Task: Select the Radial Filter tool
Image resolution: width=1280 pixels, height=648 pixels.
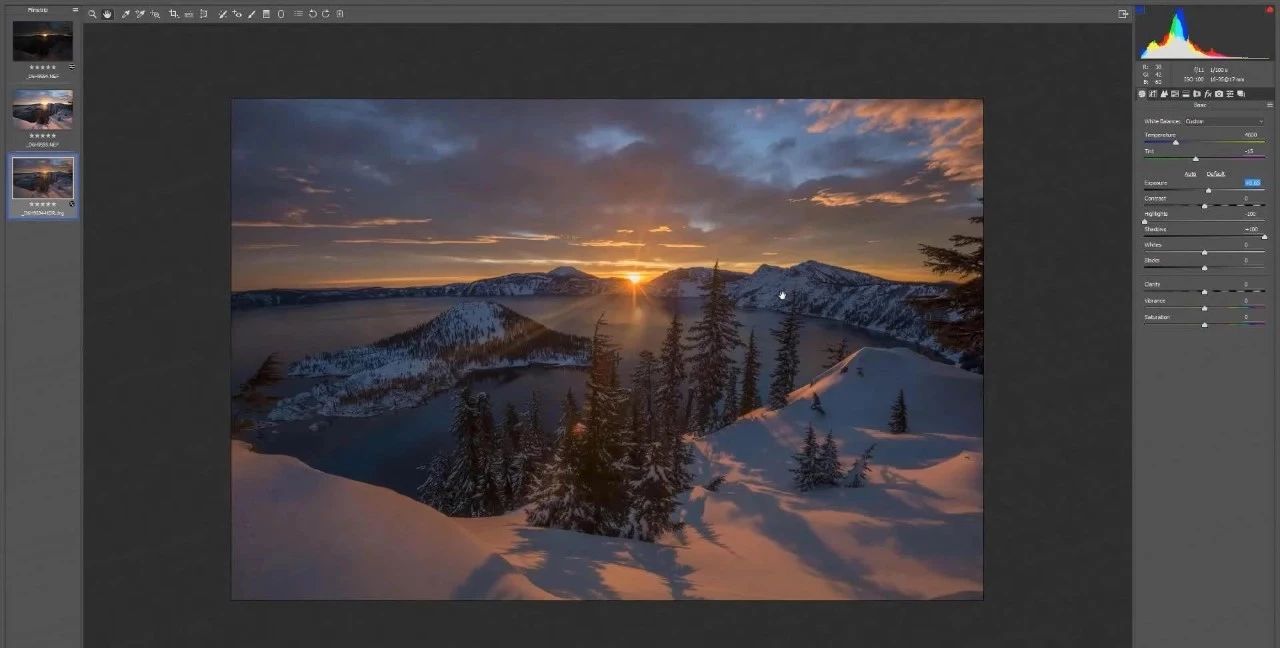Action: point(280,14)
